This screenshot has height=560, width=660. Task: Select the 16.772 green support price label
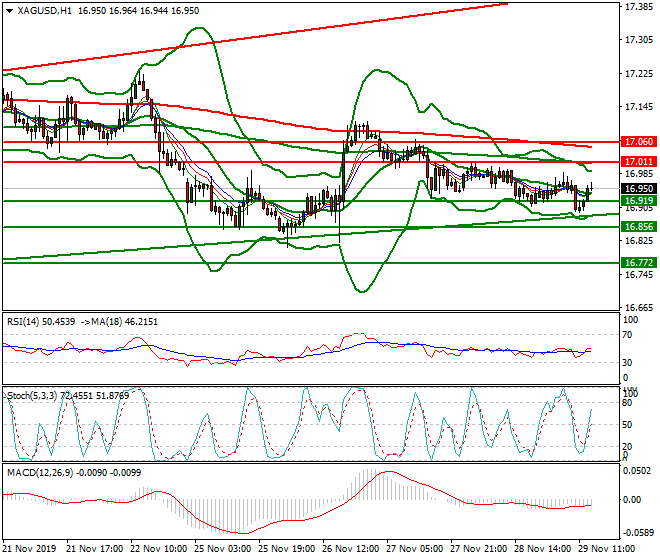click(639, 263)
